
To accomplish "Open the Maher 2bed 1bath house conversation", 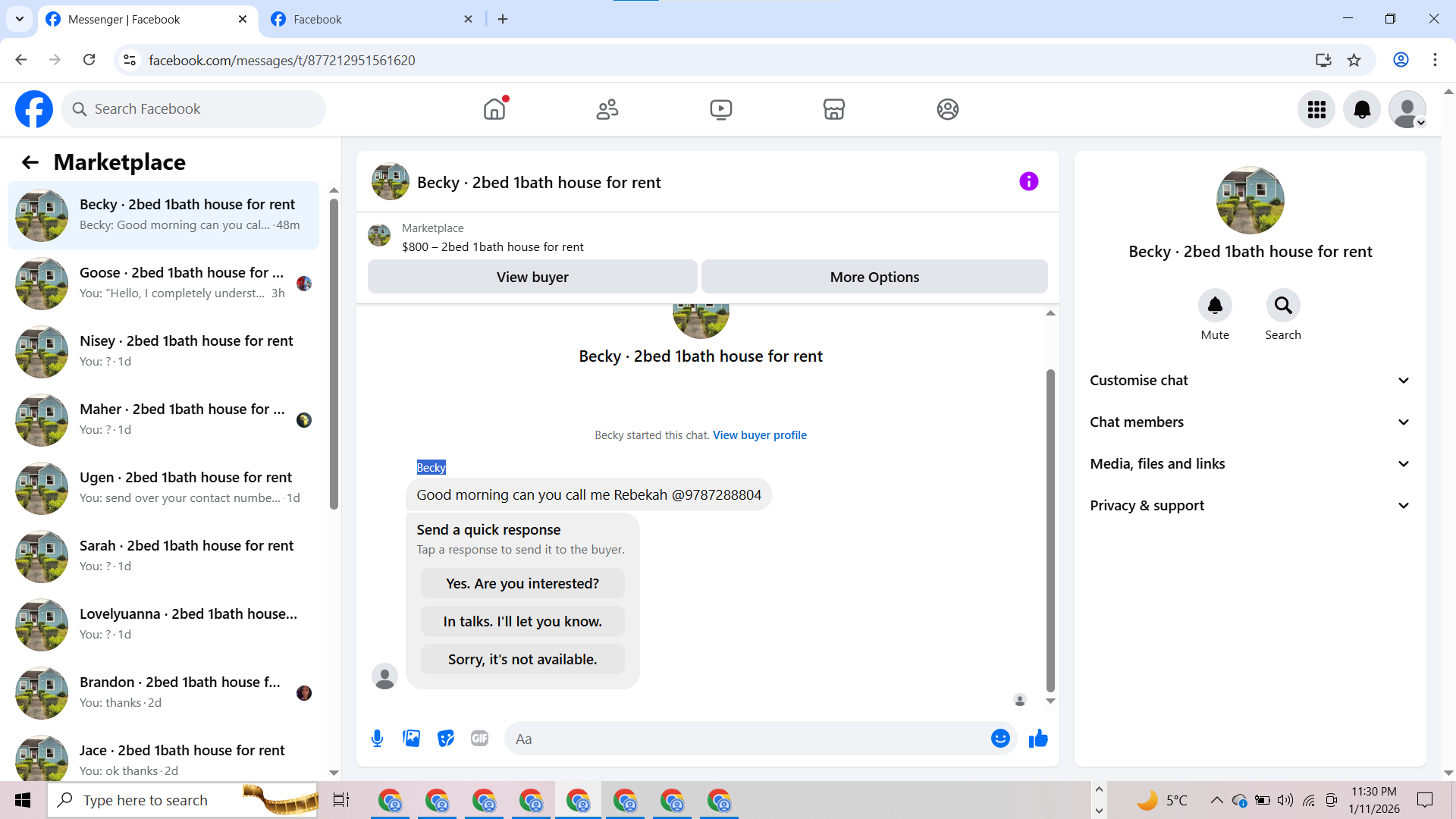I will click(x=163, y=420).
